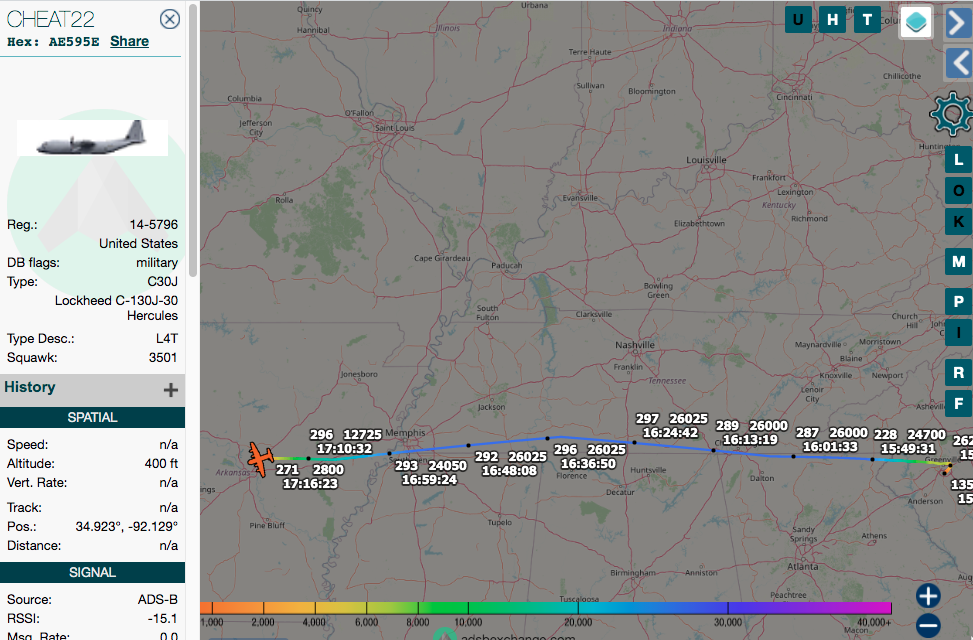Click the 16:48:08 track timestamp label
973x640 pixels.
pos(509,471)
